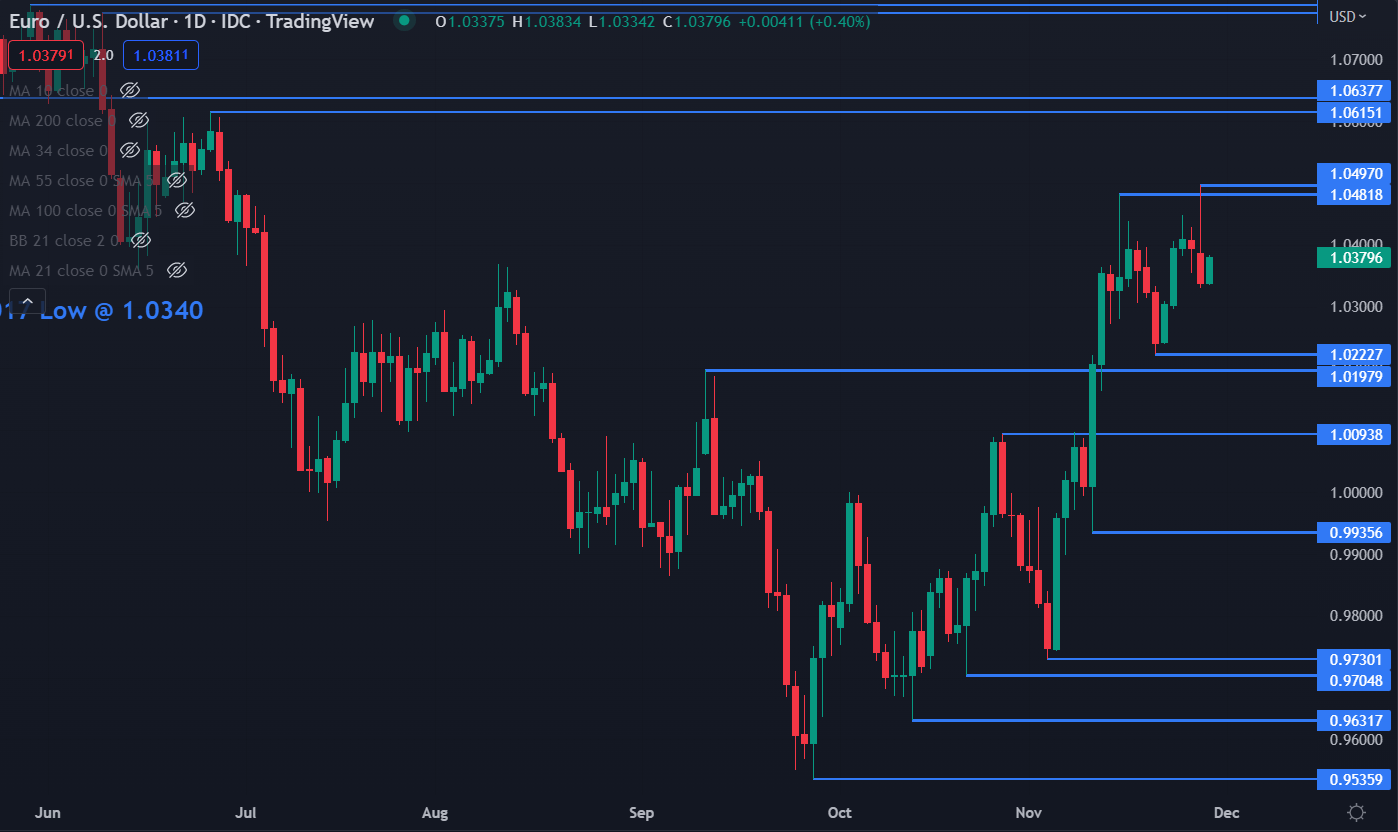The height and width of the screenshot is (832, 1398).
Task: Show the hidden MA 10 close indicator
Action: point(129,90)
